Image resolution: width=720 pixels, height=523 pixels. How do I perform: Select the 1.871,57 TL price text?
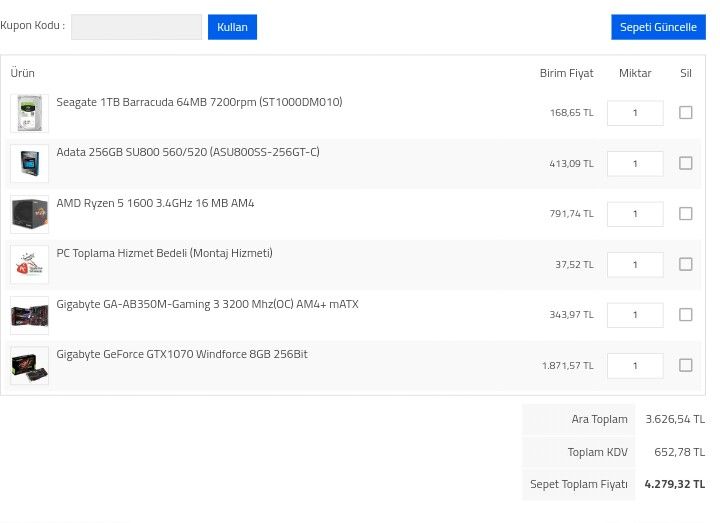[x=568, y=366]
